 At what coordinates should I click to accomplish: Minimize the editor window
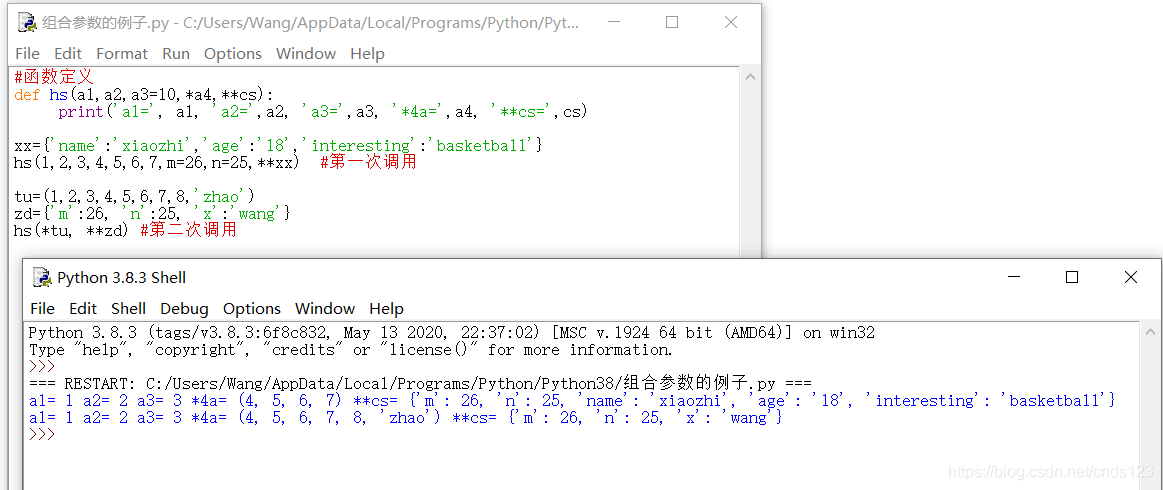point(612,22)
